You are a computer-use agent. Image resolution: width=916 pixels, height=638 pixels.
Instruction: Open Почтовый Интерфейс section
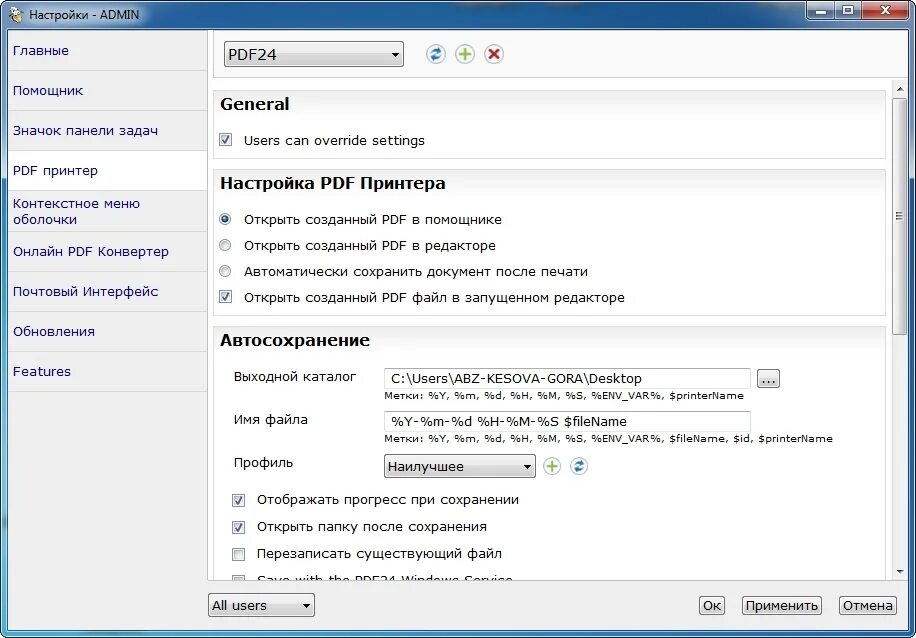[x=107, y=292]
